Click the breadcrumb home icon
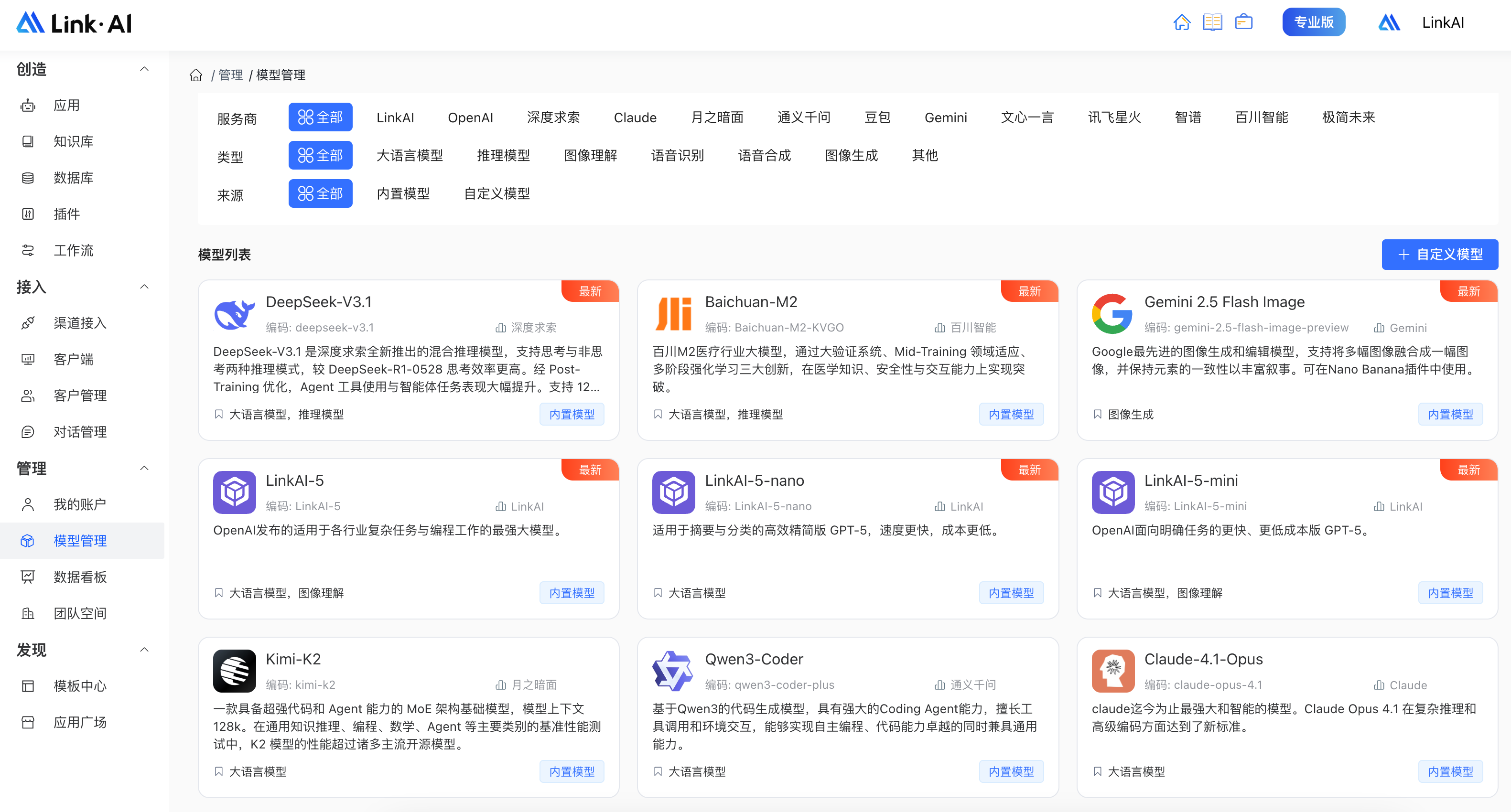The width and height of the screenshot is (1511, 812). [x=196, y=75]
